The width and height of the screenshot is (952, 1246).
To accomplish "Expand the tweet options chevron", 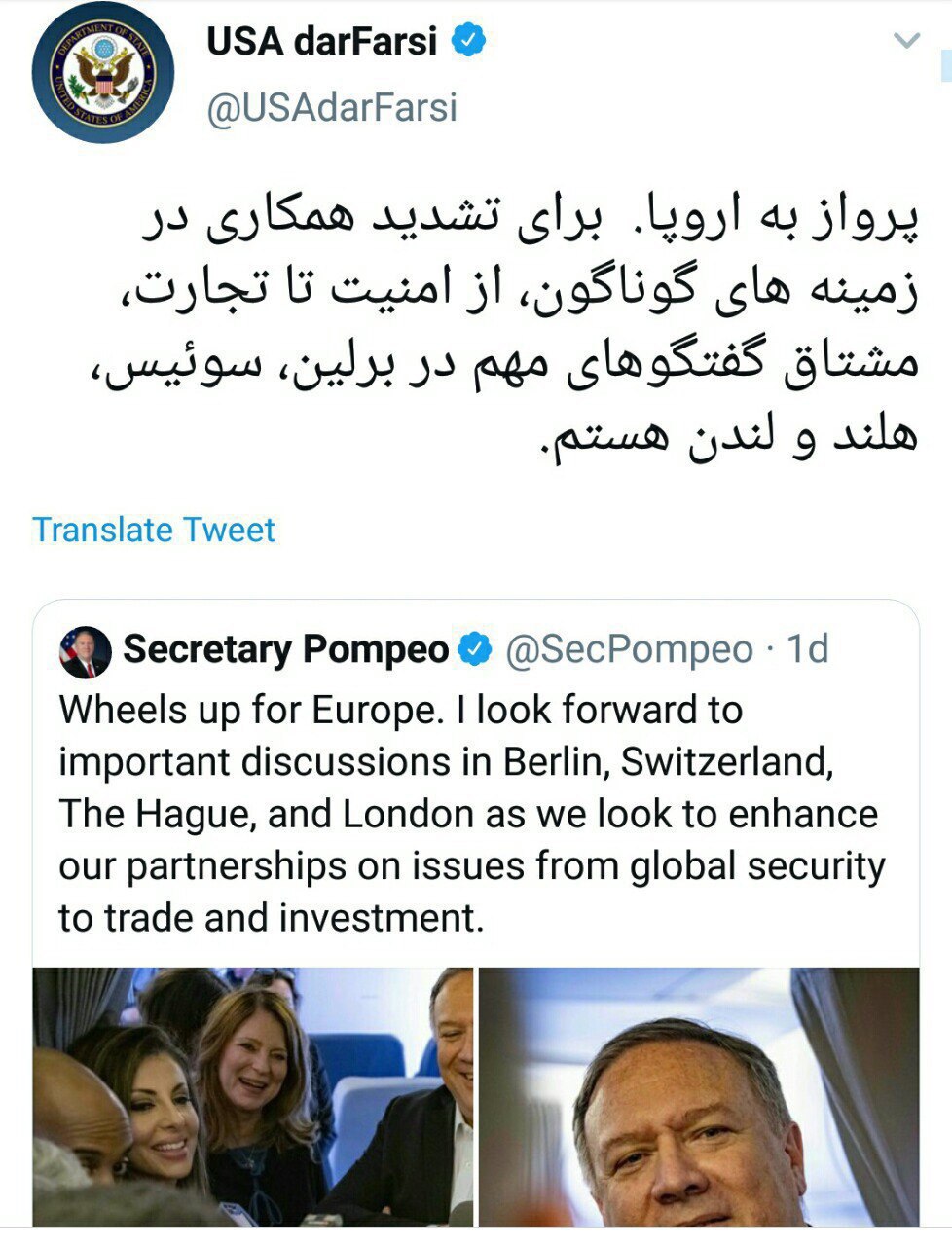I will click(906, 41).
